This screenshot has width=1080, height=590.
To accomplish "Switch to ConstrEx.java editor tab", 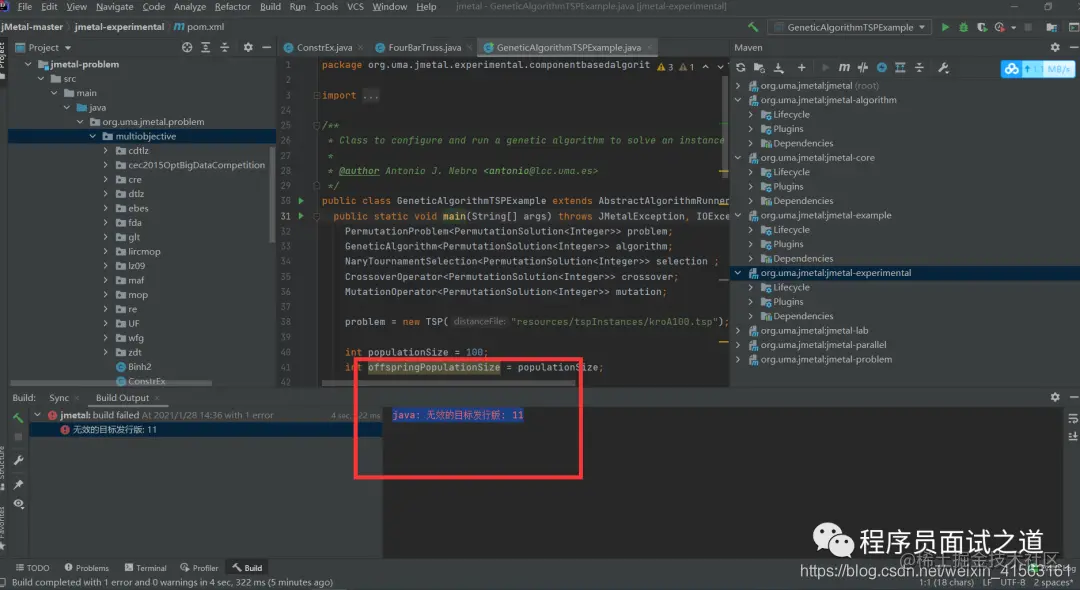I will pyautogui.click(x=318, y=48).
